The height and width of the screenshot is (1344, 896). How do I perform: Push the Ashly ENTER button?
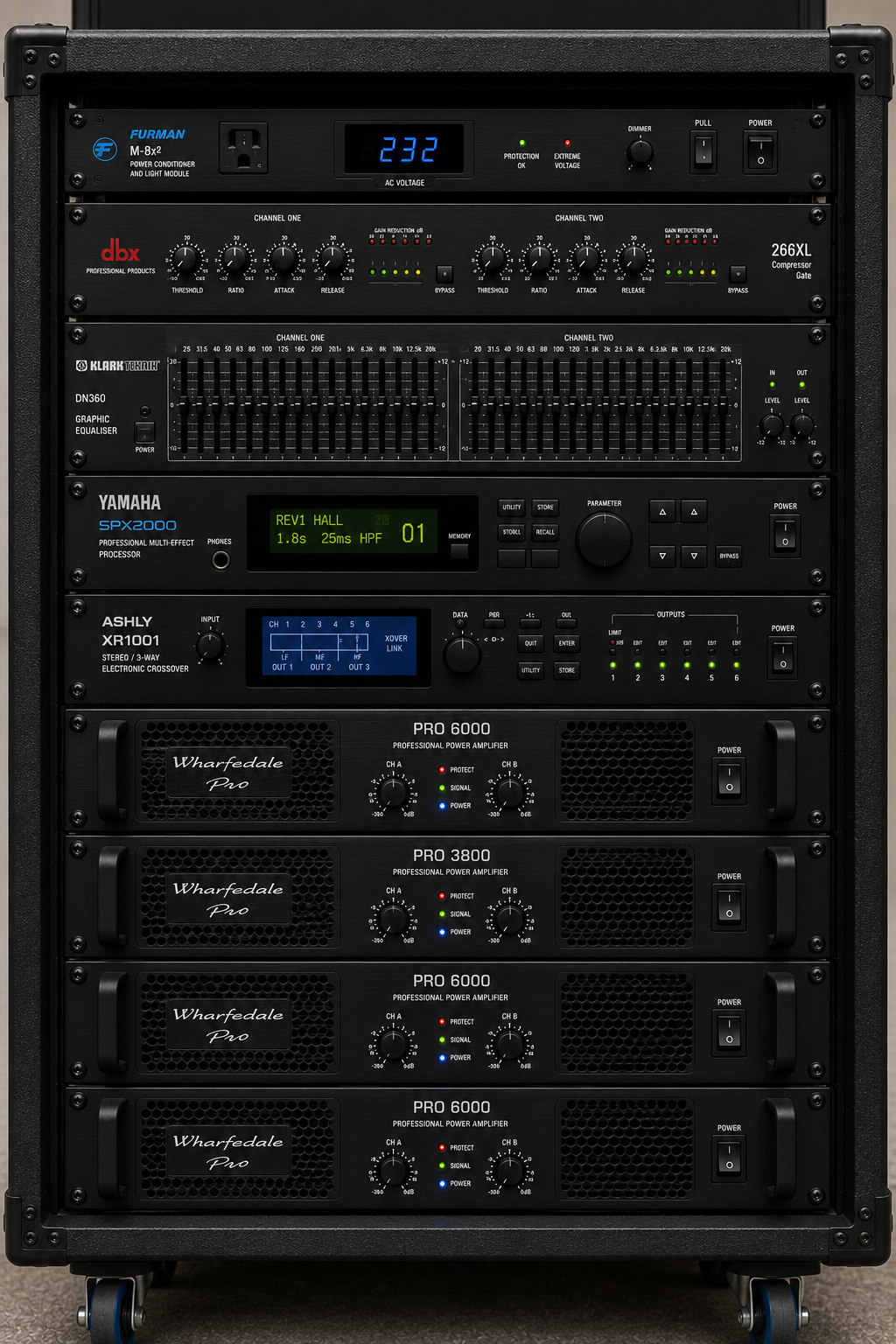coord(567,643)
